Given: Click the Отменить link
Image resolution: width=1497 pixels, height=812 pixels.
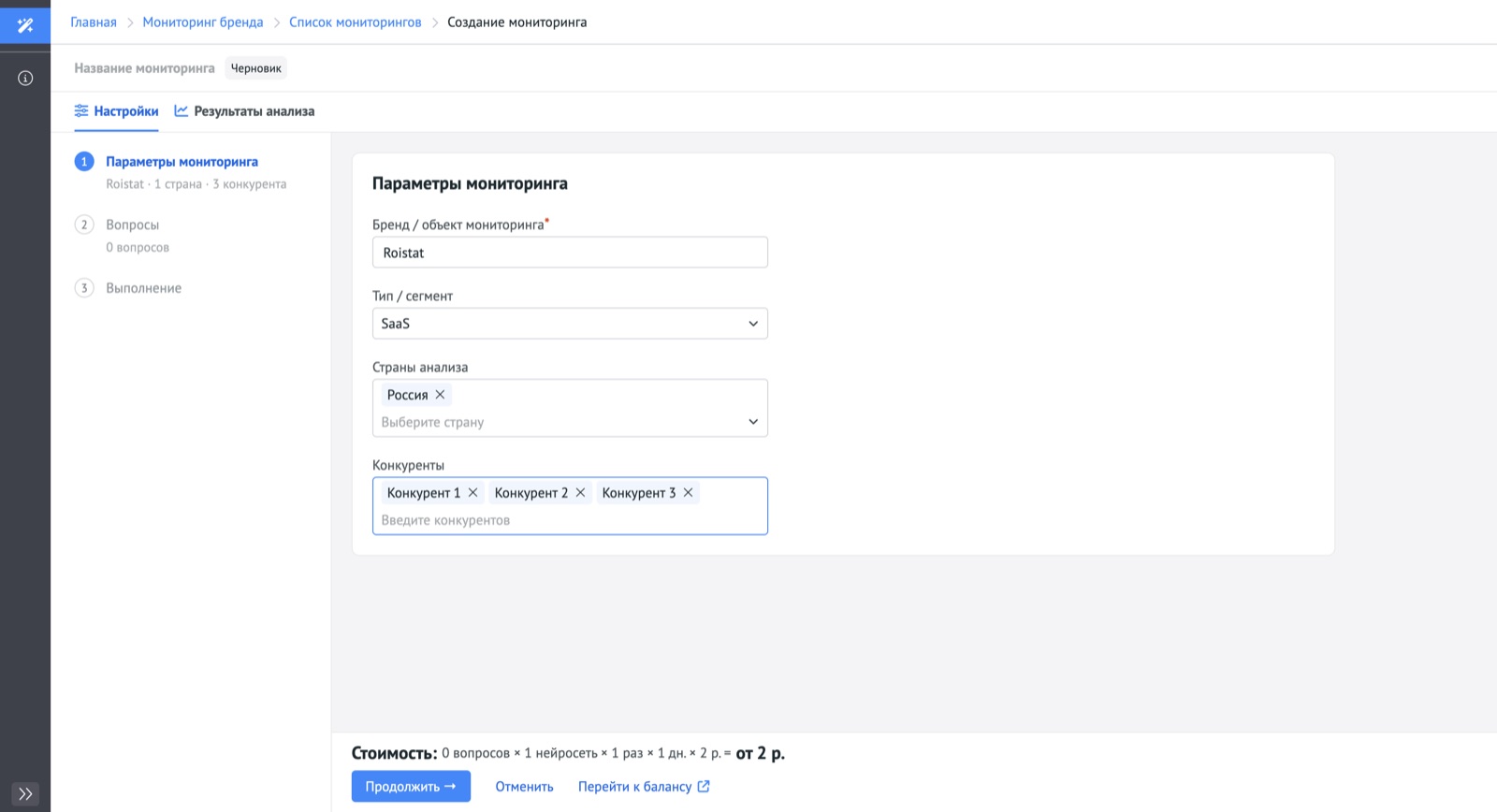Looking at the screenshot, I should pos(524,787).
